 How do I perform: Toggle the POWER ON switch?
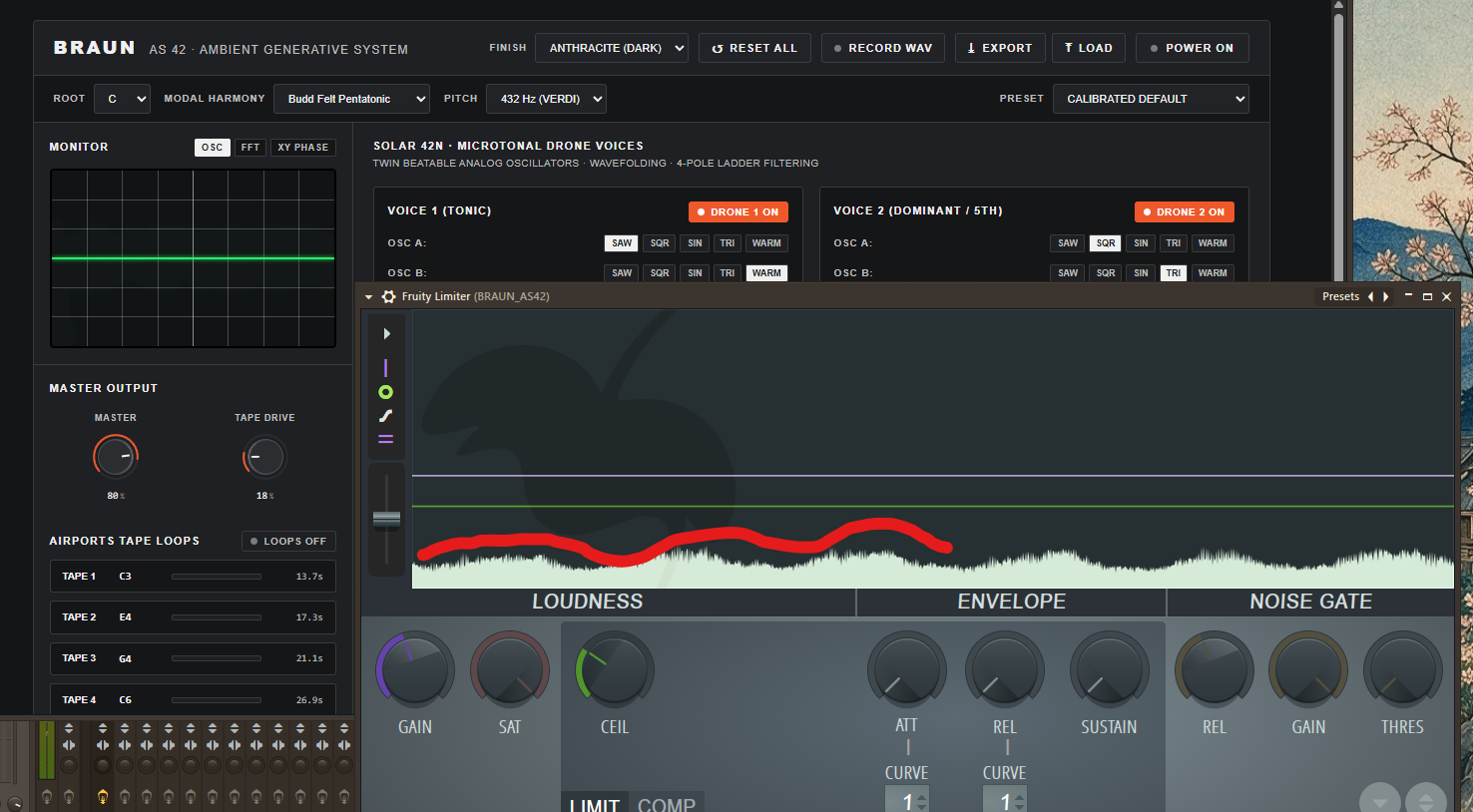pos(1192,48)
